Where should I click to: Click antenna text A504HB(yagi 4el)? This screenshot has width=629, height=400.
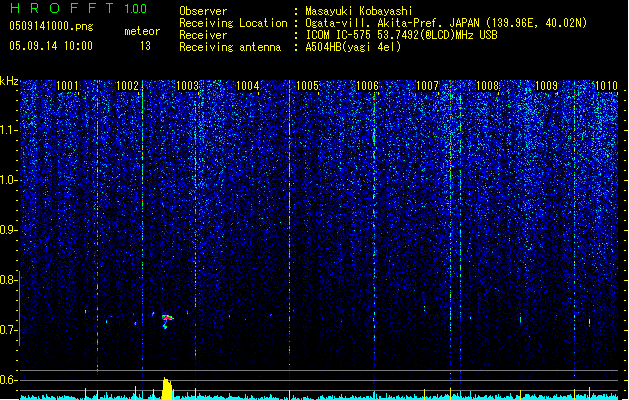(353, 47)
